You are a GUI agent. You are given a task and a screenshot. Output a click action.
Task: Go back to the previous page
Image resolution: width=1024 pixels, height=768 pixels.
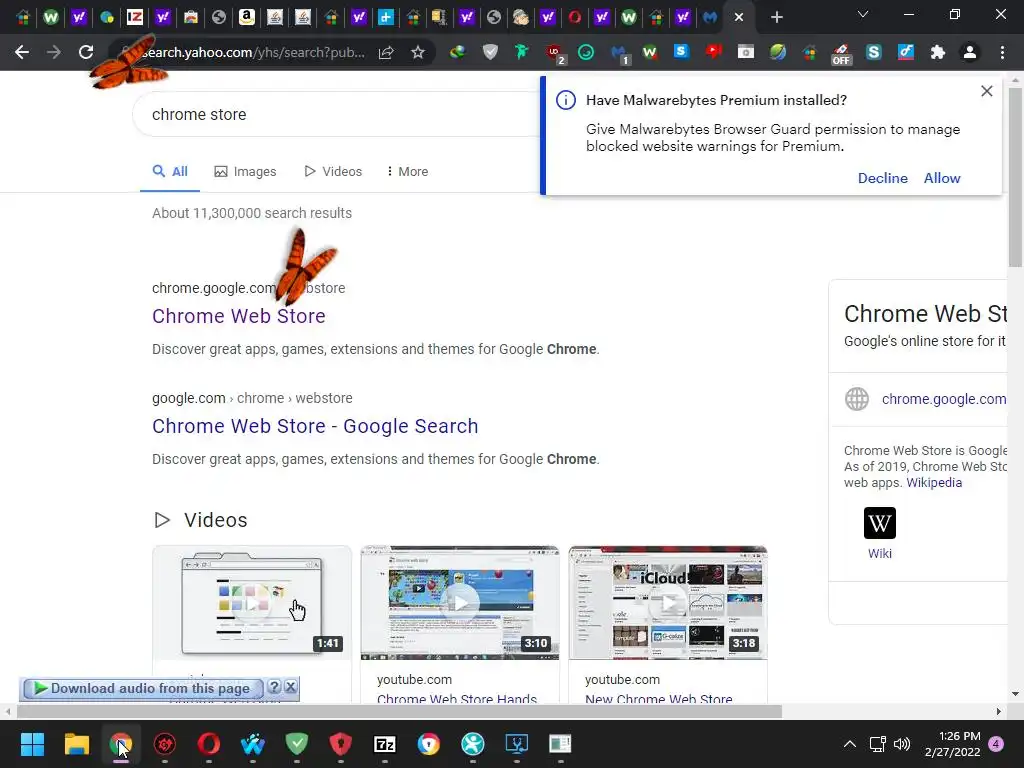click(22, 52)
